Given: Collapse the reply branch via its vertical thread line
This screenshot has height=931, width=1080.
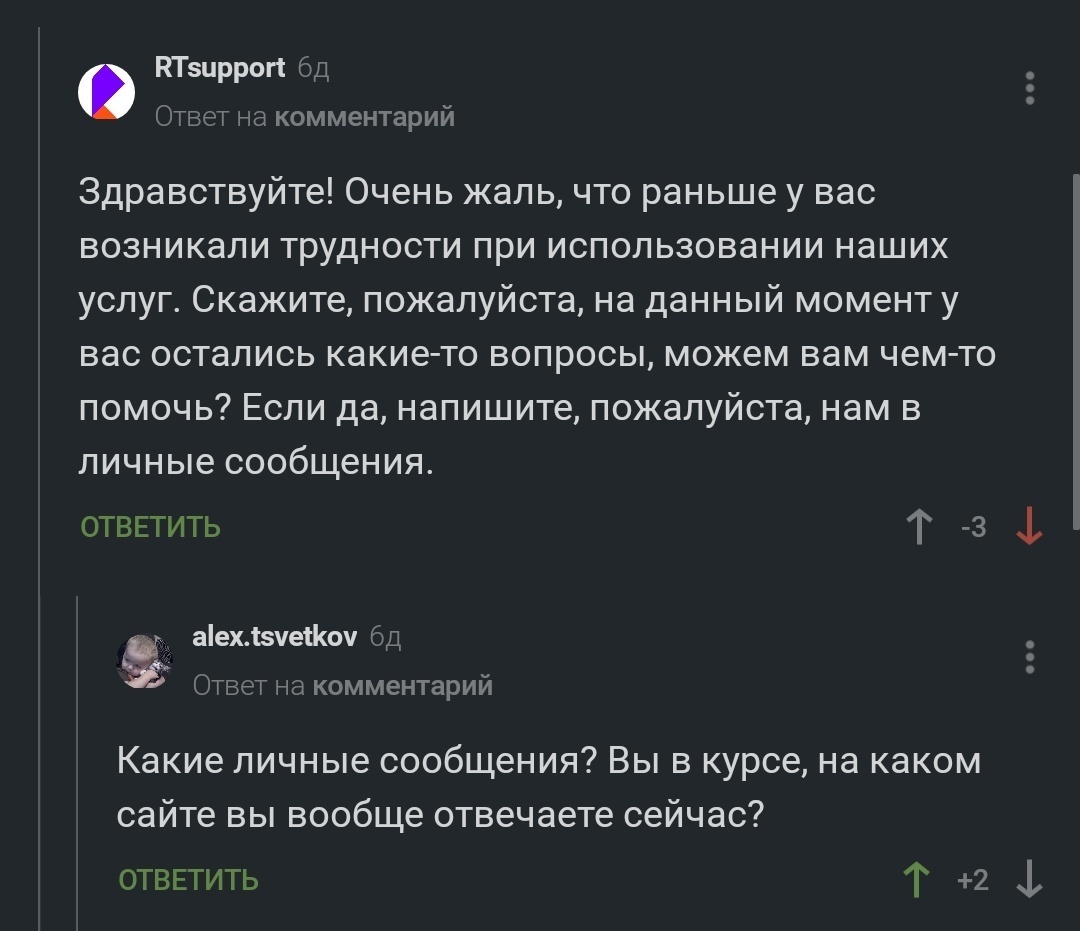Looking at the screenshot, I should (x=78, y=760).
